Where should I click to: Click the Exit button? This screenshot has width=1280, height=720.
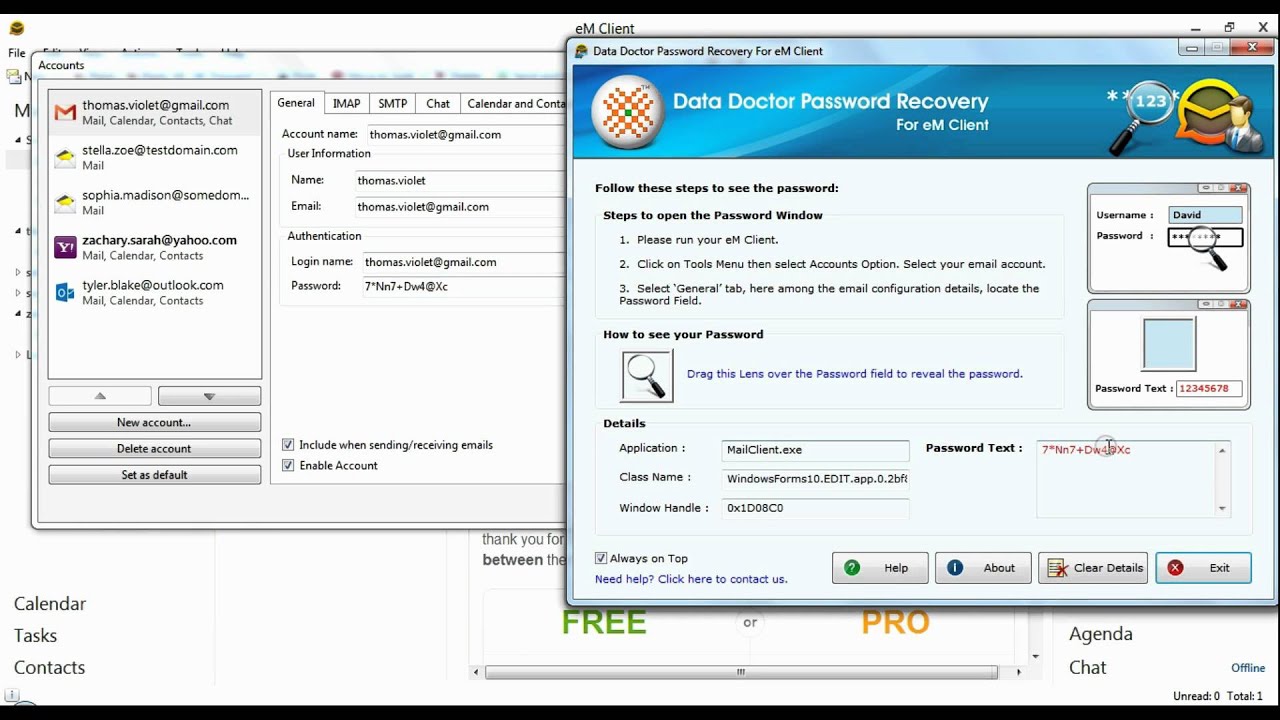tap(1203, 568)
